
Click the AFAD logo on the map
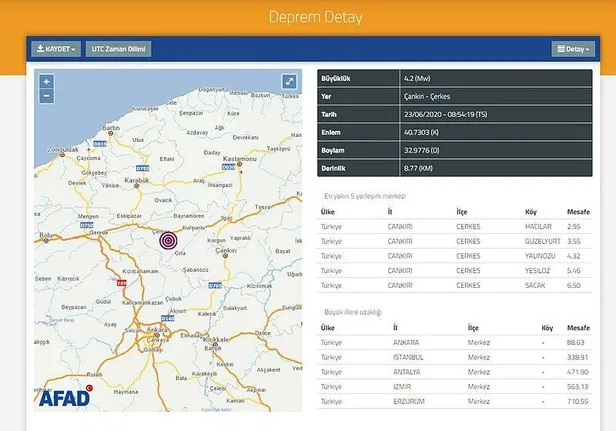click(66, 397)
